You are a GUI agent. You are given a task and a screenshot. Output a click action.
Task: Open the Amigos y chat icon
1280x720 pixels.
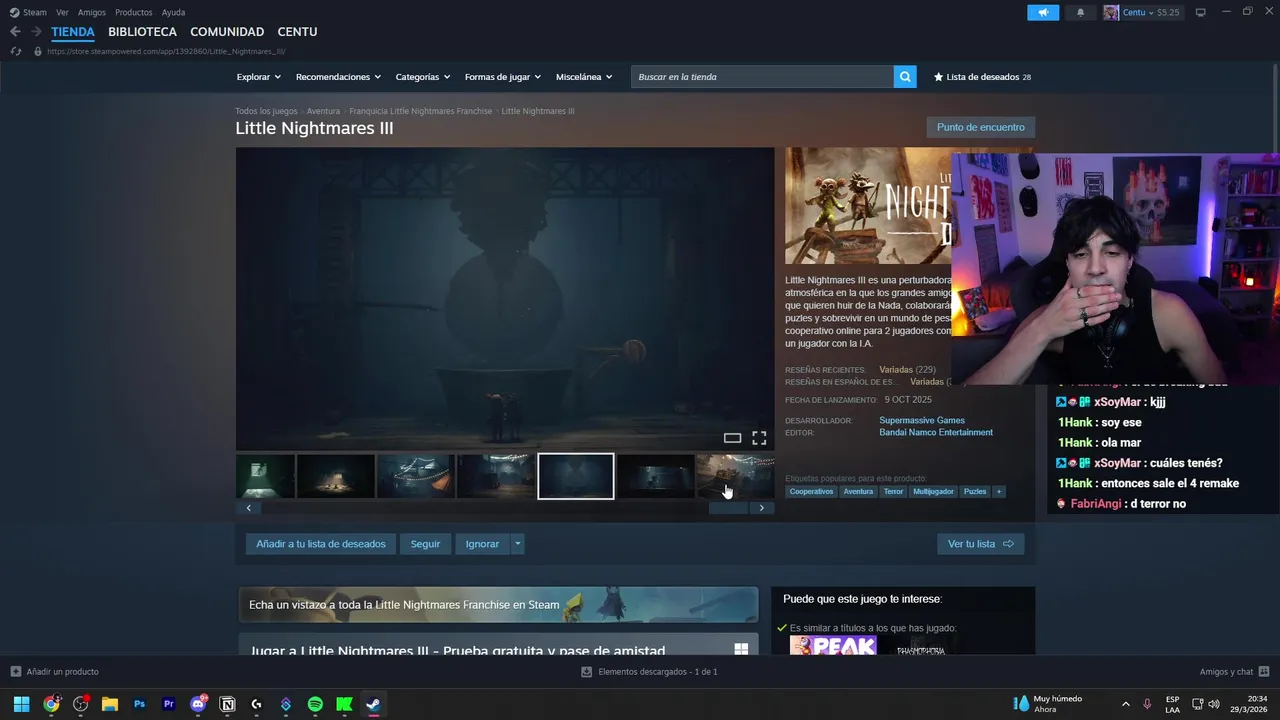1264,672
